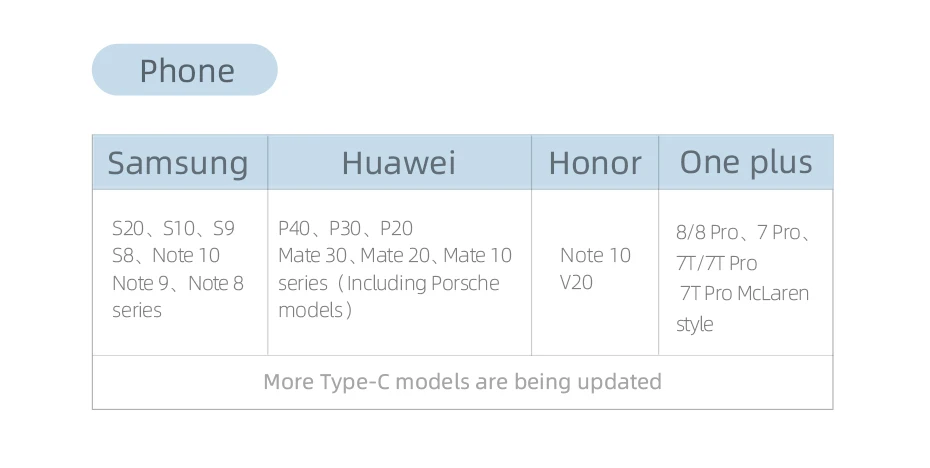The width and height of the screenshot is (930, 468).
Task: Click the Note 9, Note 8 line
Action: (x=178, y=283)
